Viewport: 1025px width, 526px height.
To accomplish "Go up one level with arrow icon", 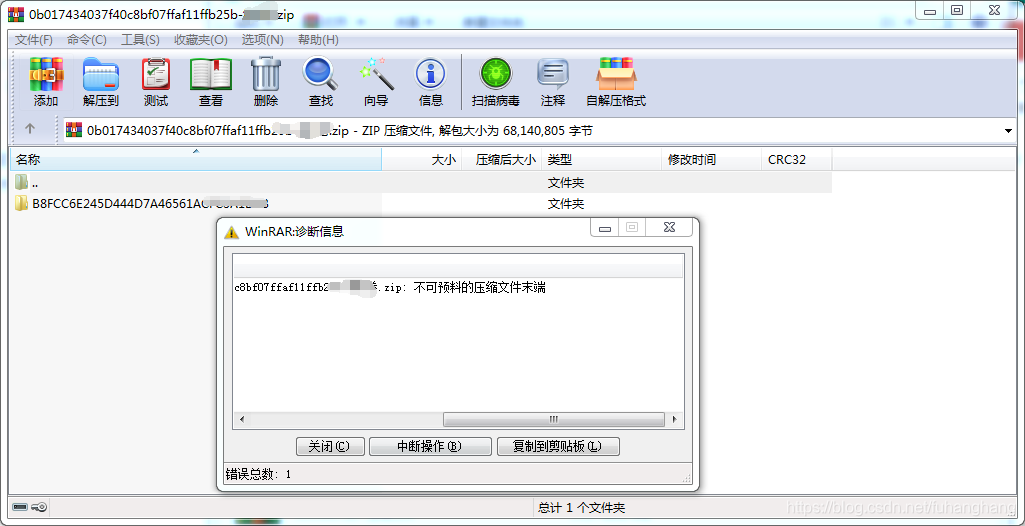I will click(29, 129).
